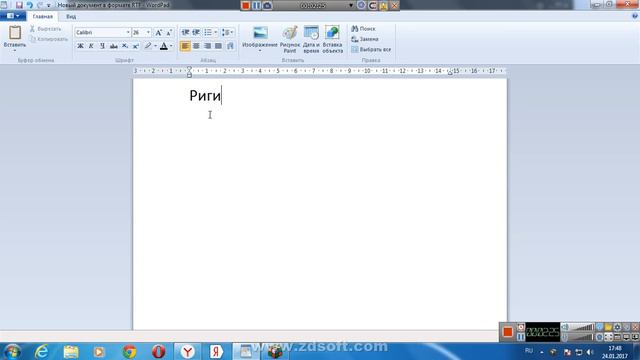Expand the line spacing dropdown

click(x=232, y=32)
